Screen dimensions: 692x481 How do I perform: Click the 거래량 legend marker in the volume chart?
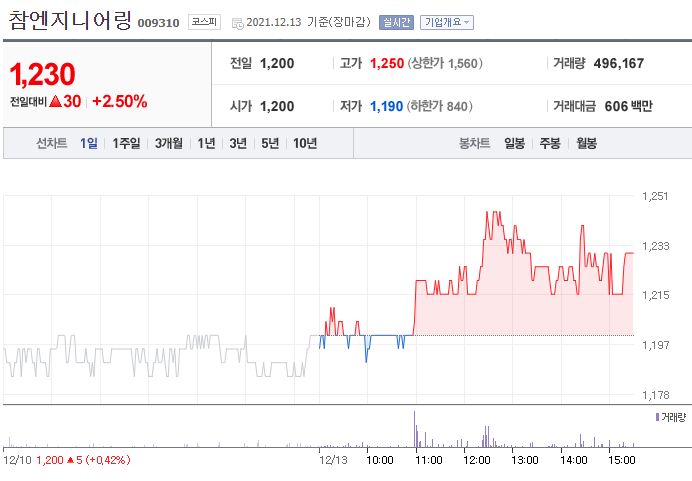(658, 417)
